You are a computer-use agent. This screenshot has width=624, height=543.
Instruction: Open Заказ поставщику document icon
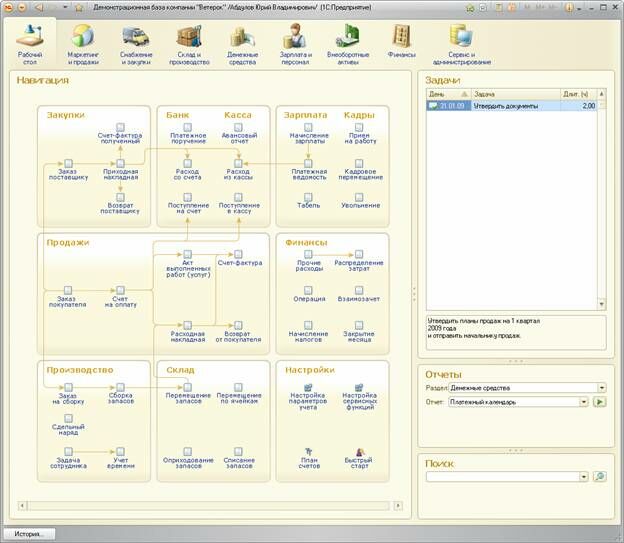click(x=68, y=162)
